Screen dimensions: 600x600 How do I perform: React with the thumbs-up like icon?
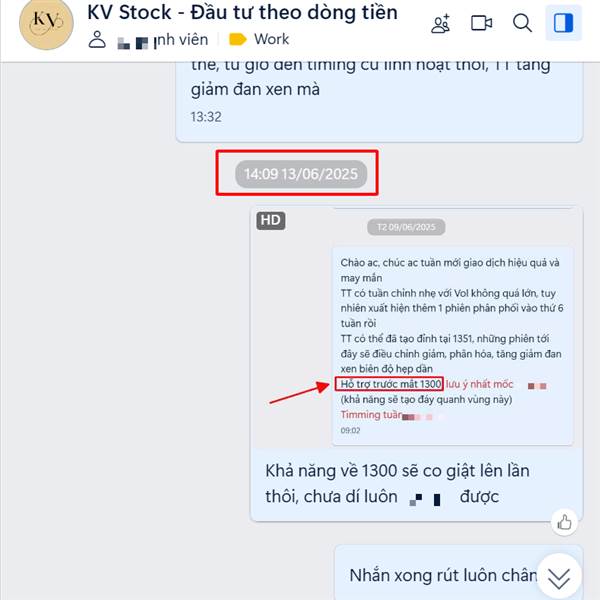[564, 522]
